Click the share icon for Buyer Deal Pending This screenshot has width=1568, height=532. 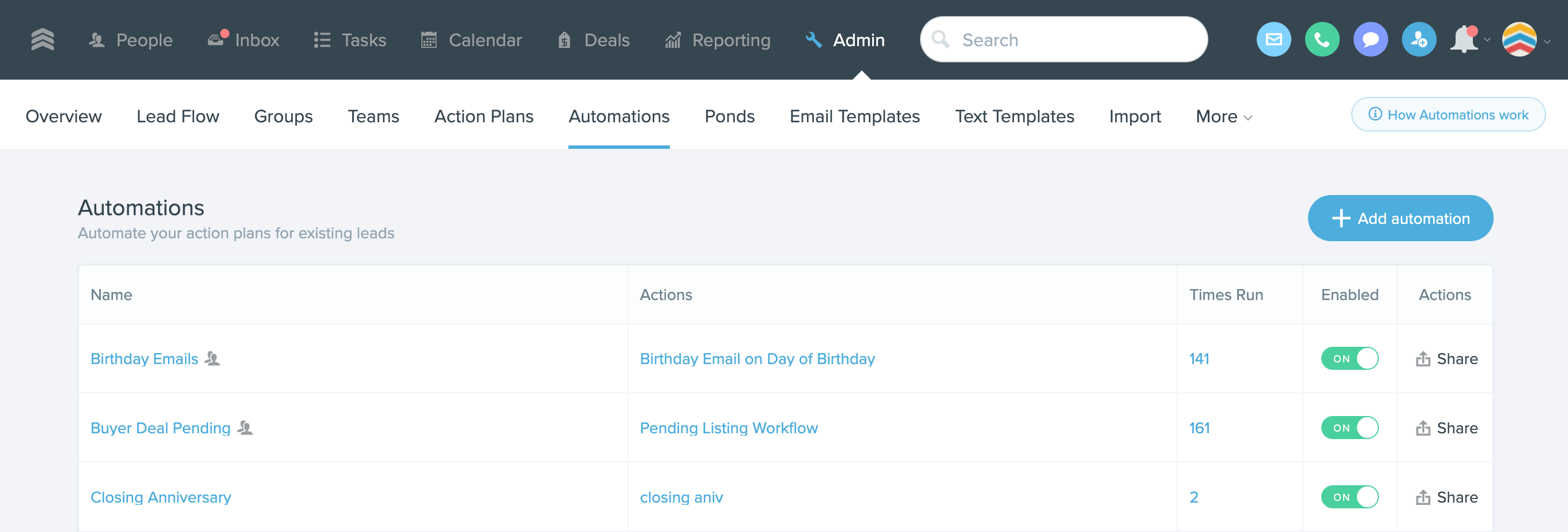[1423, 428]
